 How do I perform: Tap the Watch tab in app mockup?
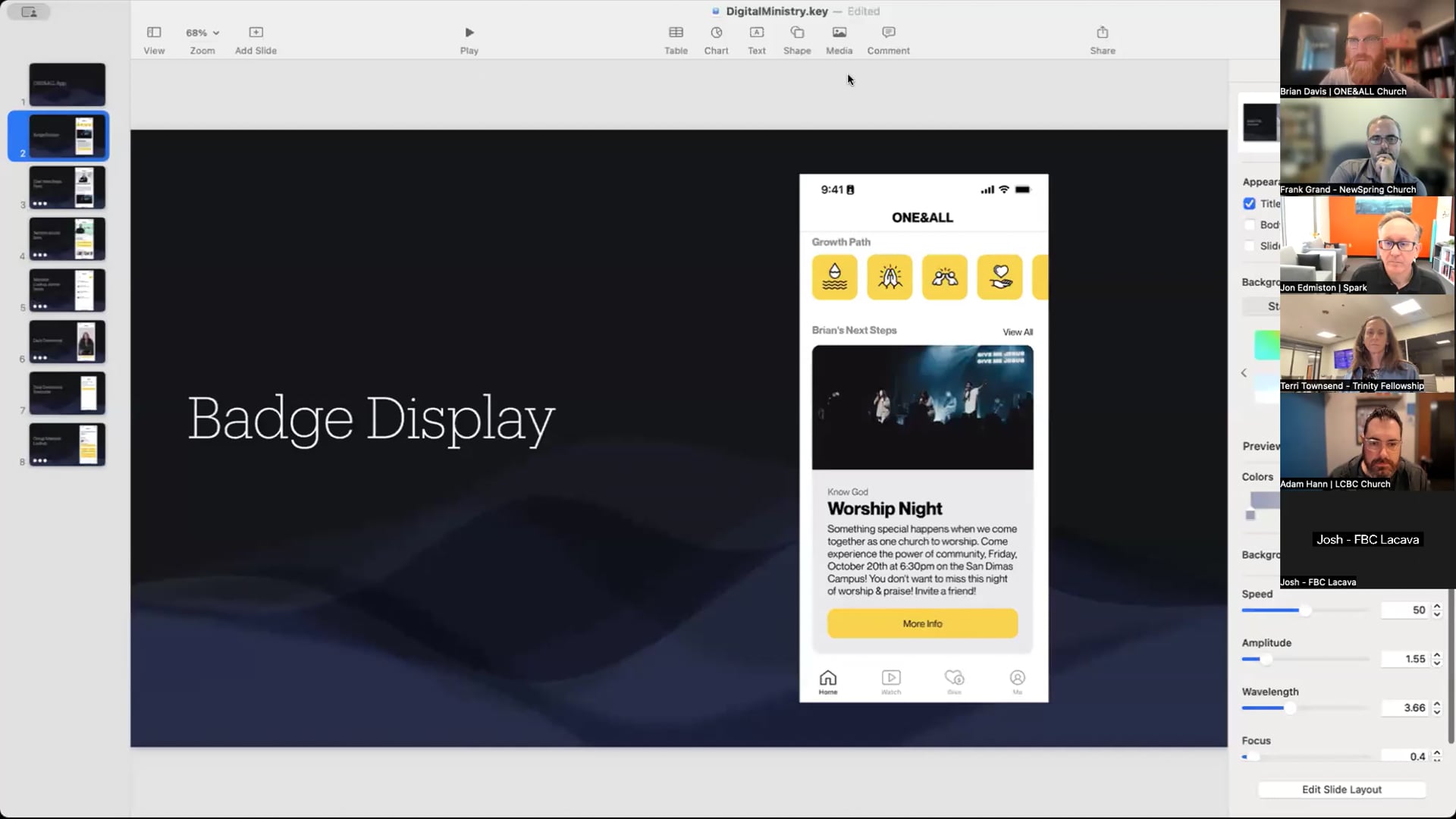pos(891,682)
